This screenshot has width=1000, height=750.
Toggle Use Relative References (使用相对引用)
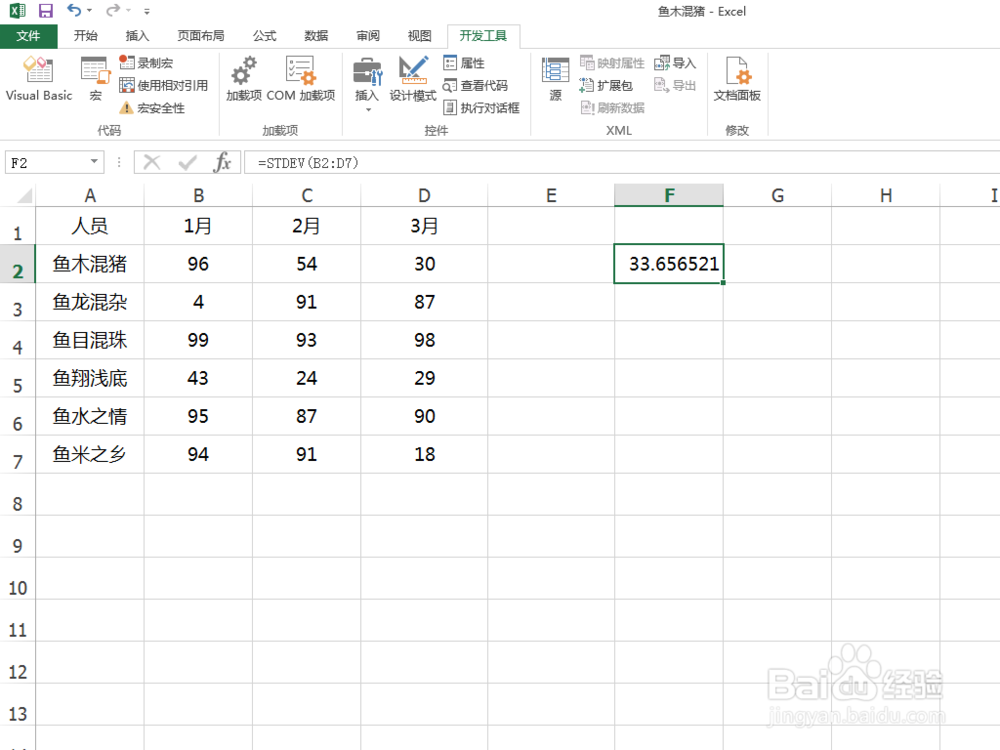[164, 85]
